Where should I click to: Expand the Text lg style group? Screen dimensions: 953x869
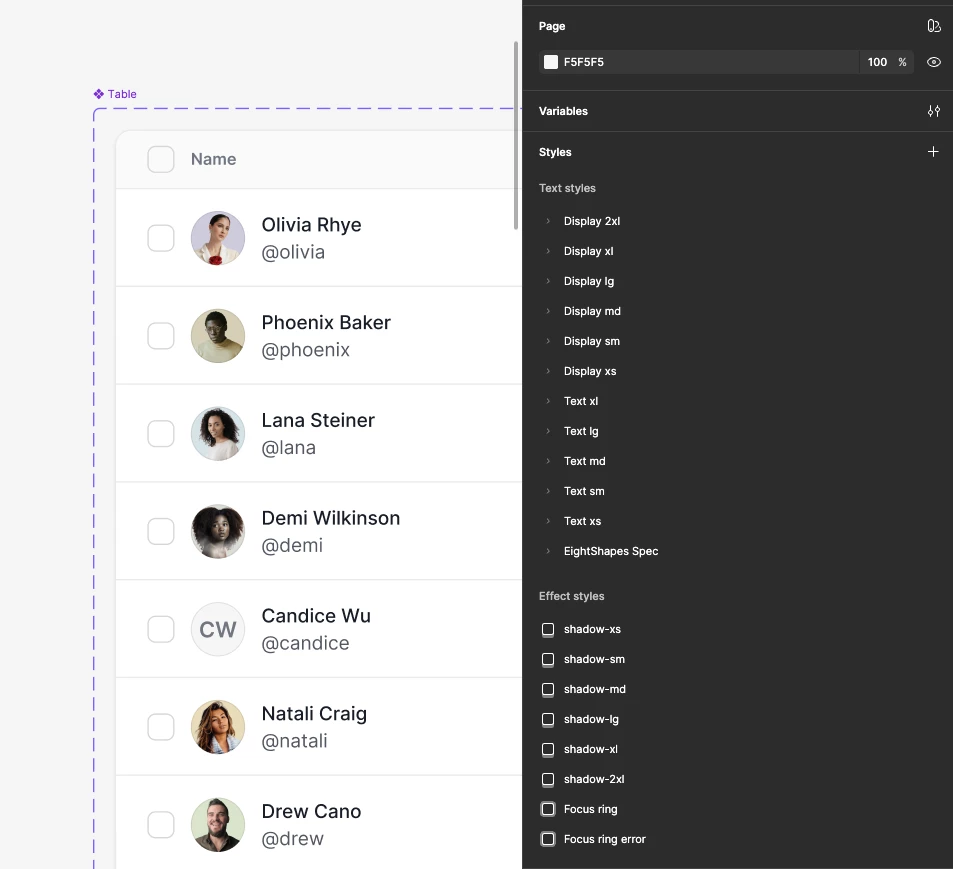click(x=548, y=431)
